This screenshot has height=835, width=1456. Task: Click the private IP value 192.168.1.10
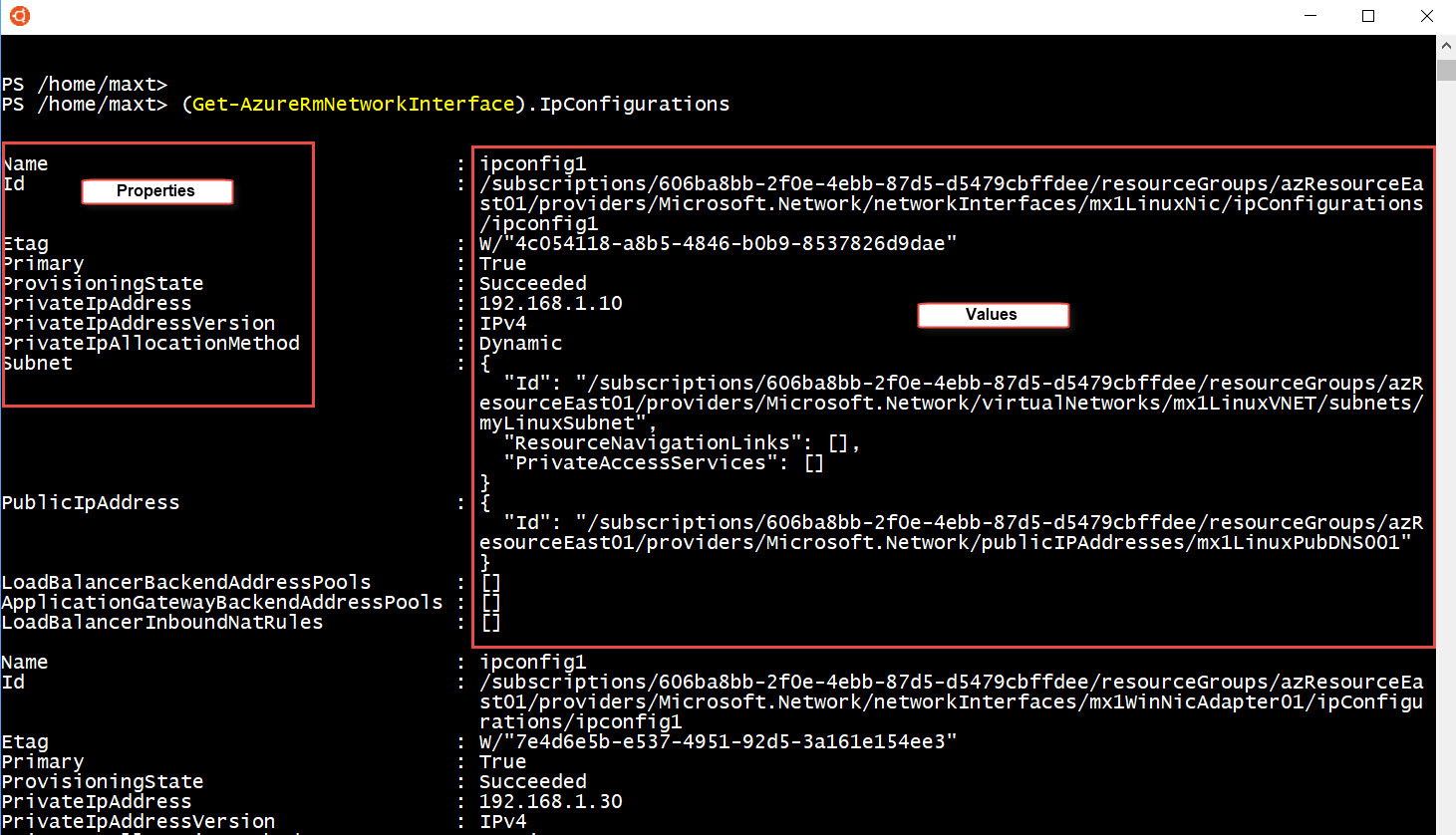point(551,304)
